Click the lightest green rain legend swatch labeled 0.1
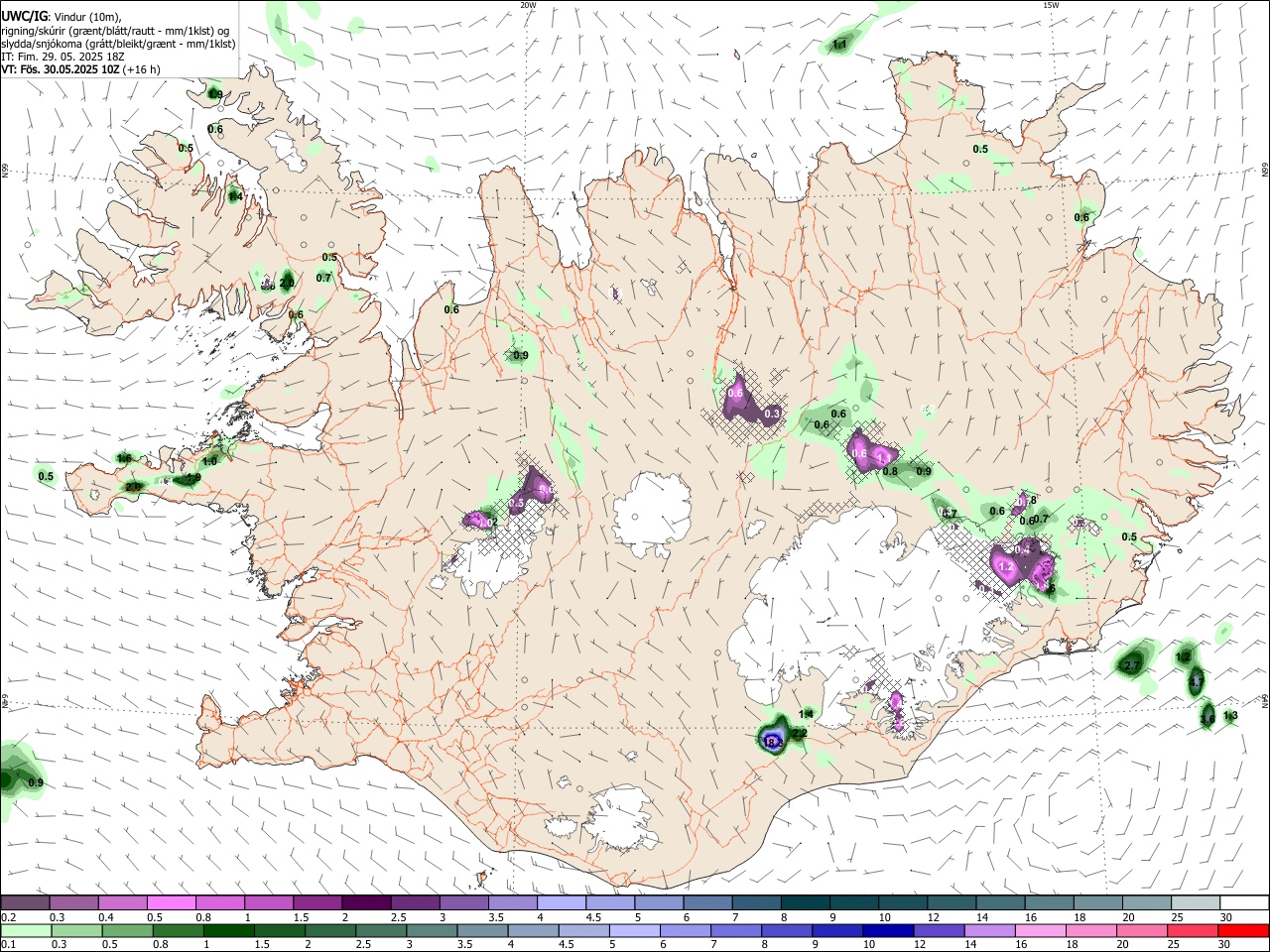This screenshot has width=1270, height=952. point(25,930)
